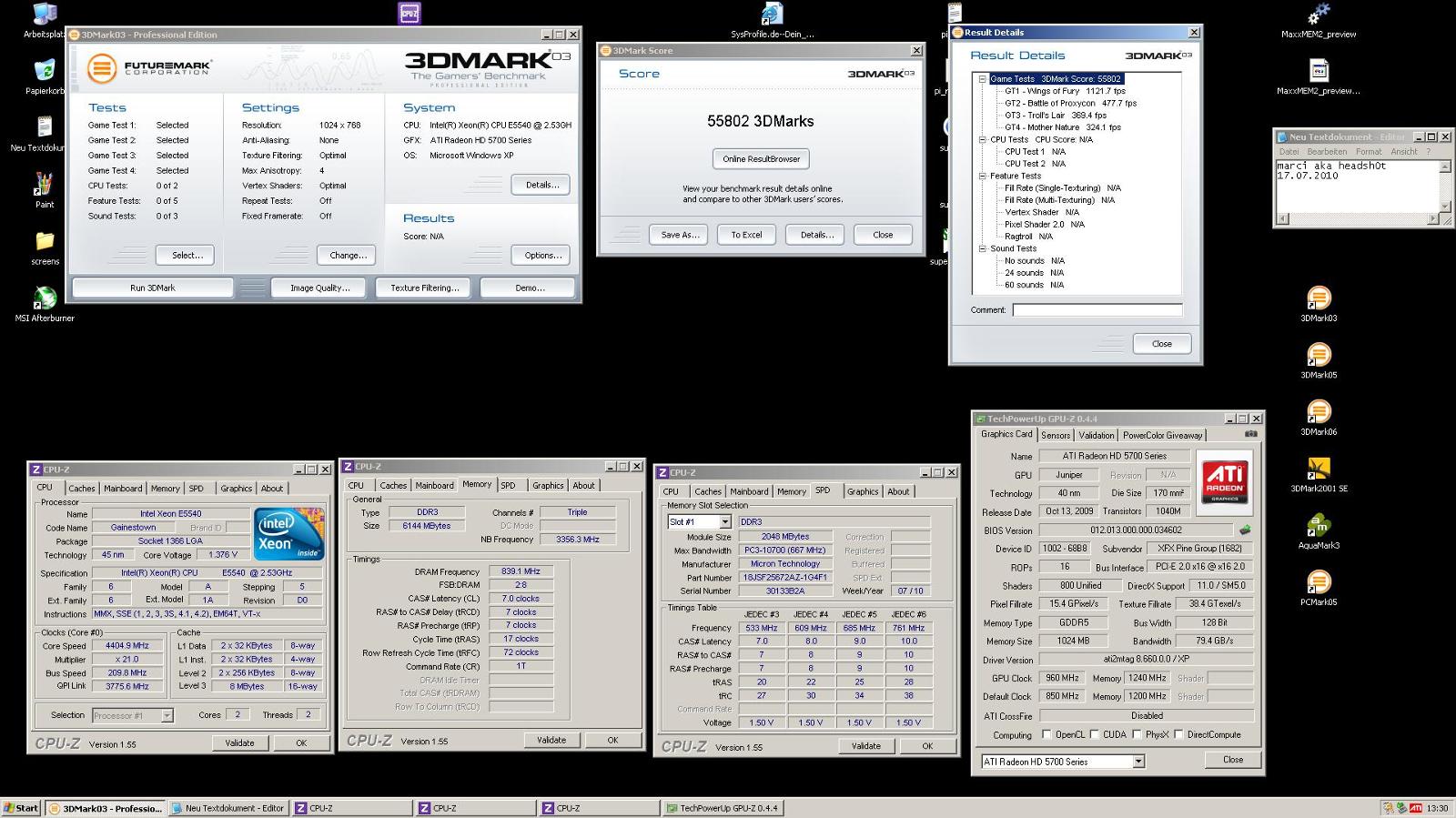The image size is (1456, 818).
Task: Launch the PCMark05 desktop shortcut
Action: click(x=1319, y=581)
